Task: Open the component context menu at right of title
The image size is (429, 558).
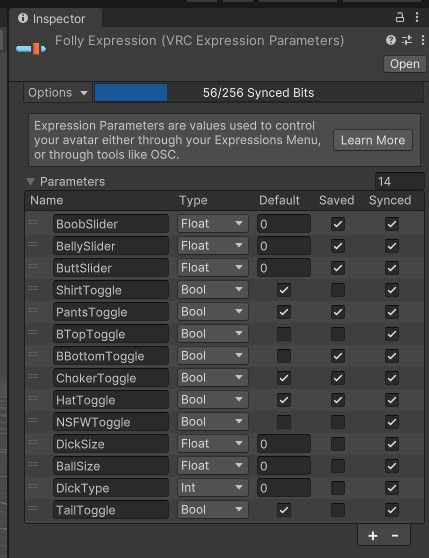Action: point(423,40)
